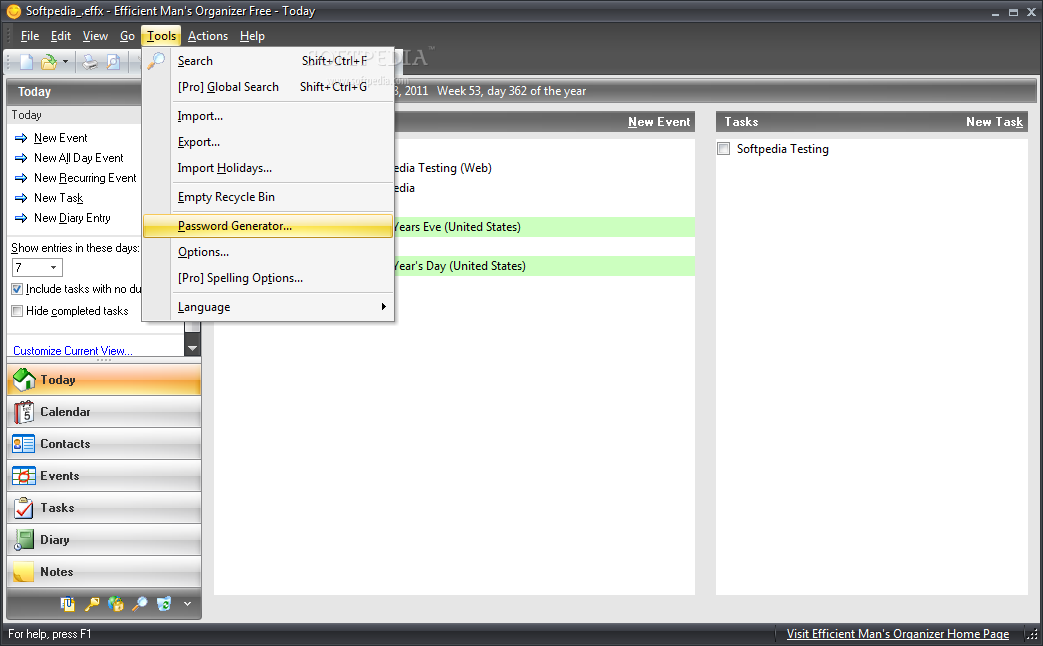Enable Hide completed tasks checkbox
The width and height of the screenshot is (1043, 646).
[x=17, y=311]
